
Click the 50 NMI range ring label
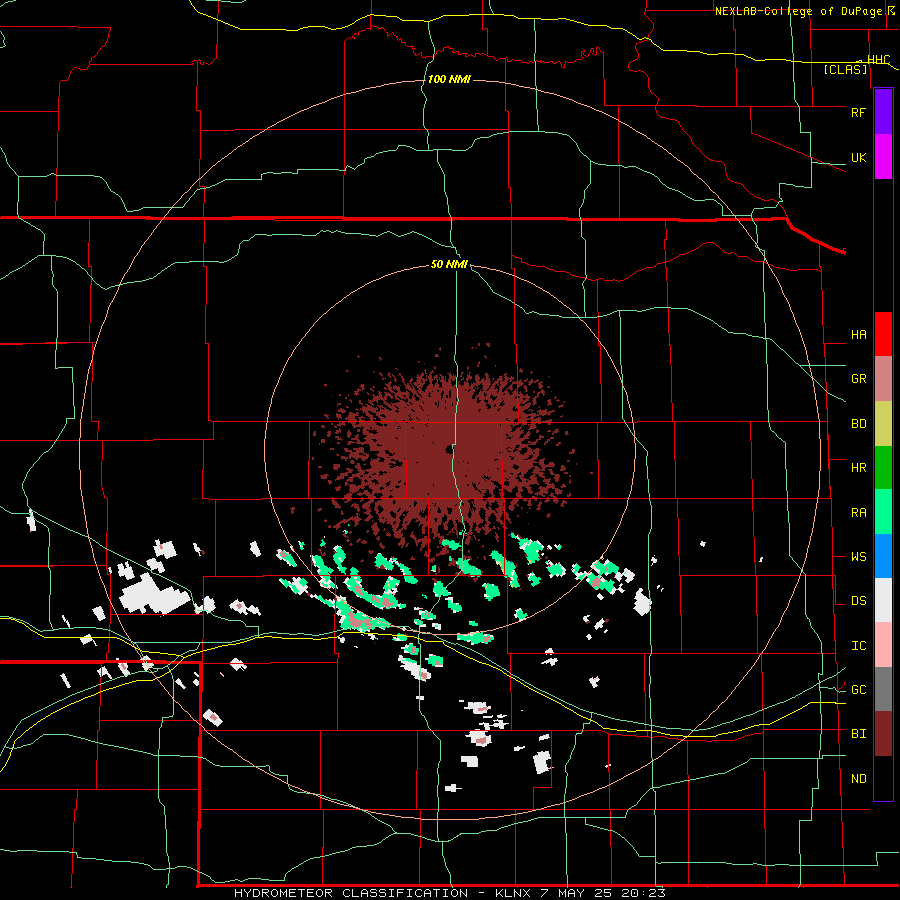449,264
